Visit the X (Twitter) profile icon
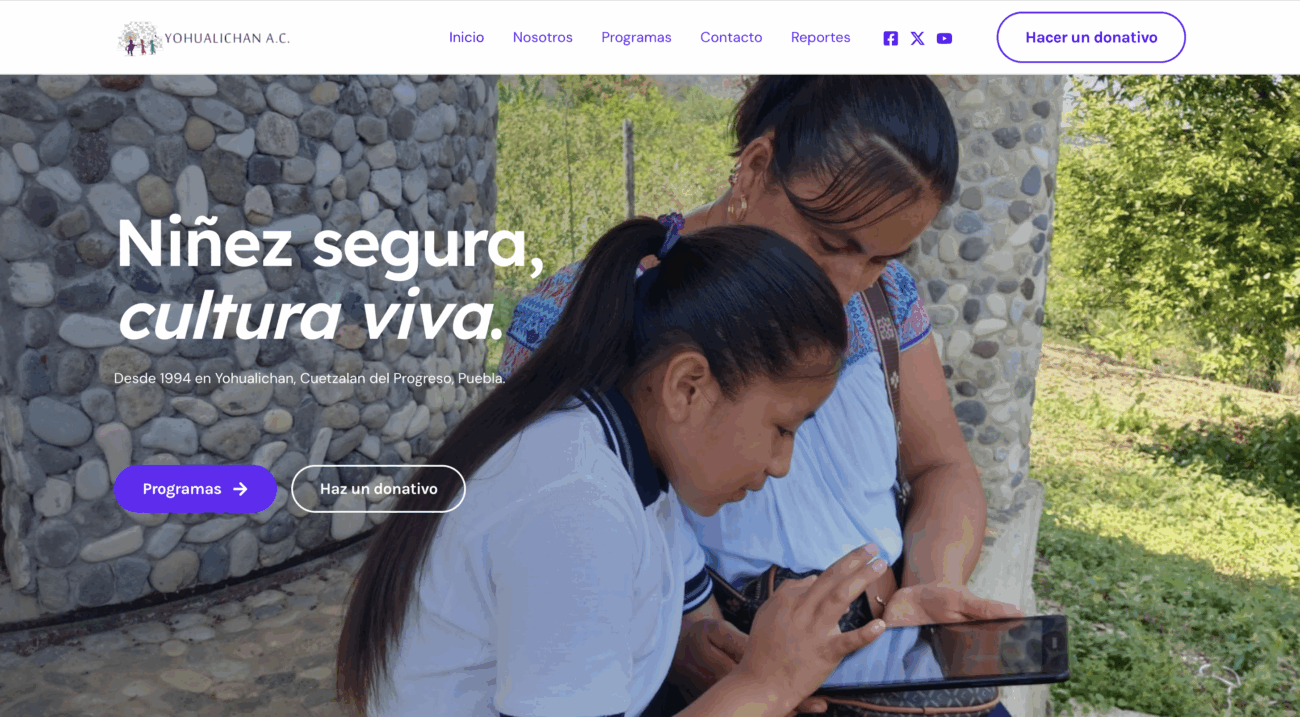 click(x=917, y=38)
